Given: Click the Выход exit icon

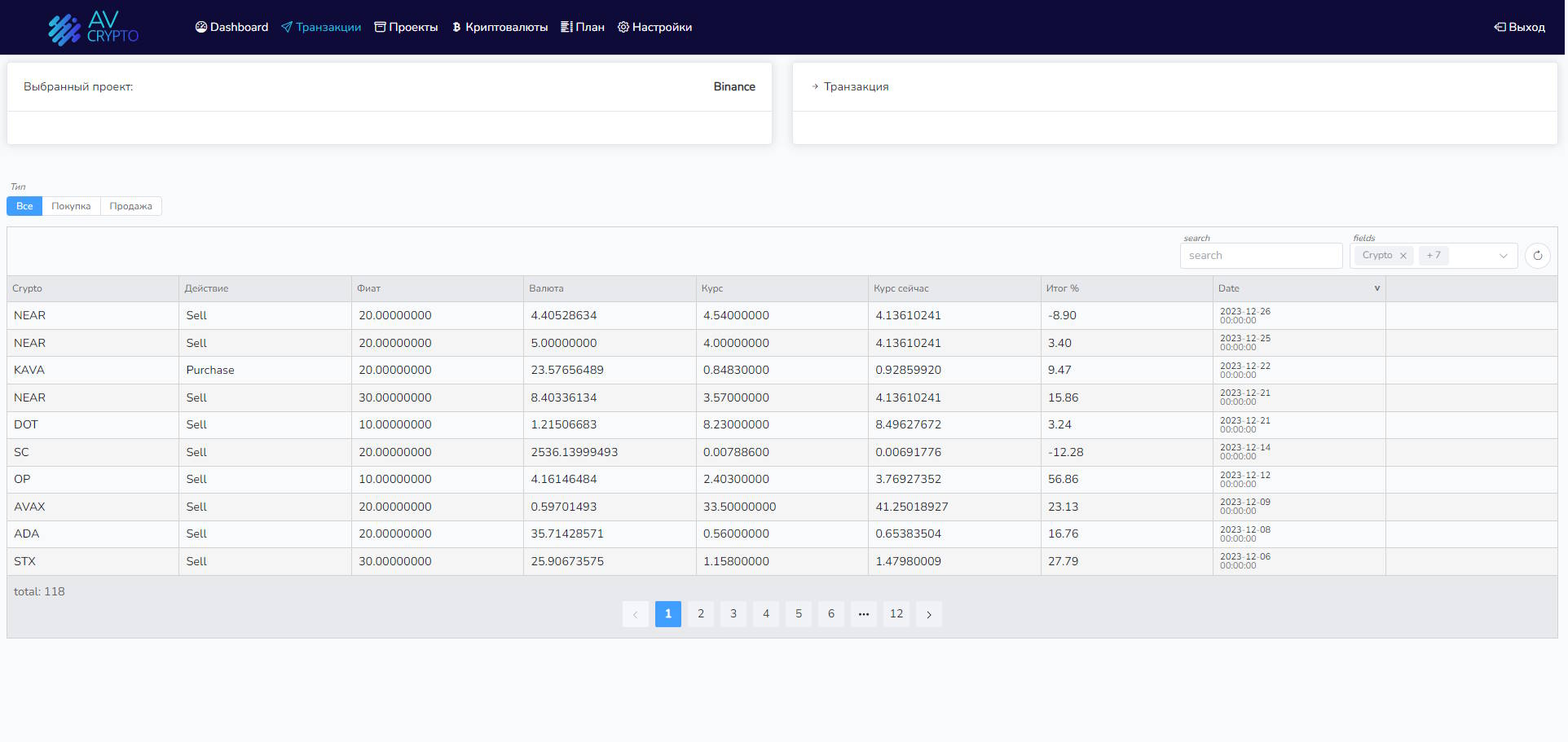Looking at the screenshot, I should pyautogui.click(x=1498, y=27).
